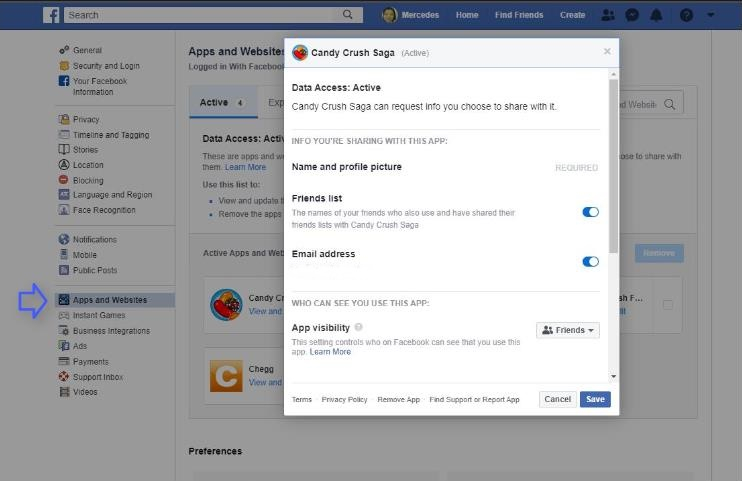This screenshot has width=742, height=481.
Task: Click Notifications globe icon in sidebar
Action: coord(64,240)
